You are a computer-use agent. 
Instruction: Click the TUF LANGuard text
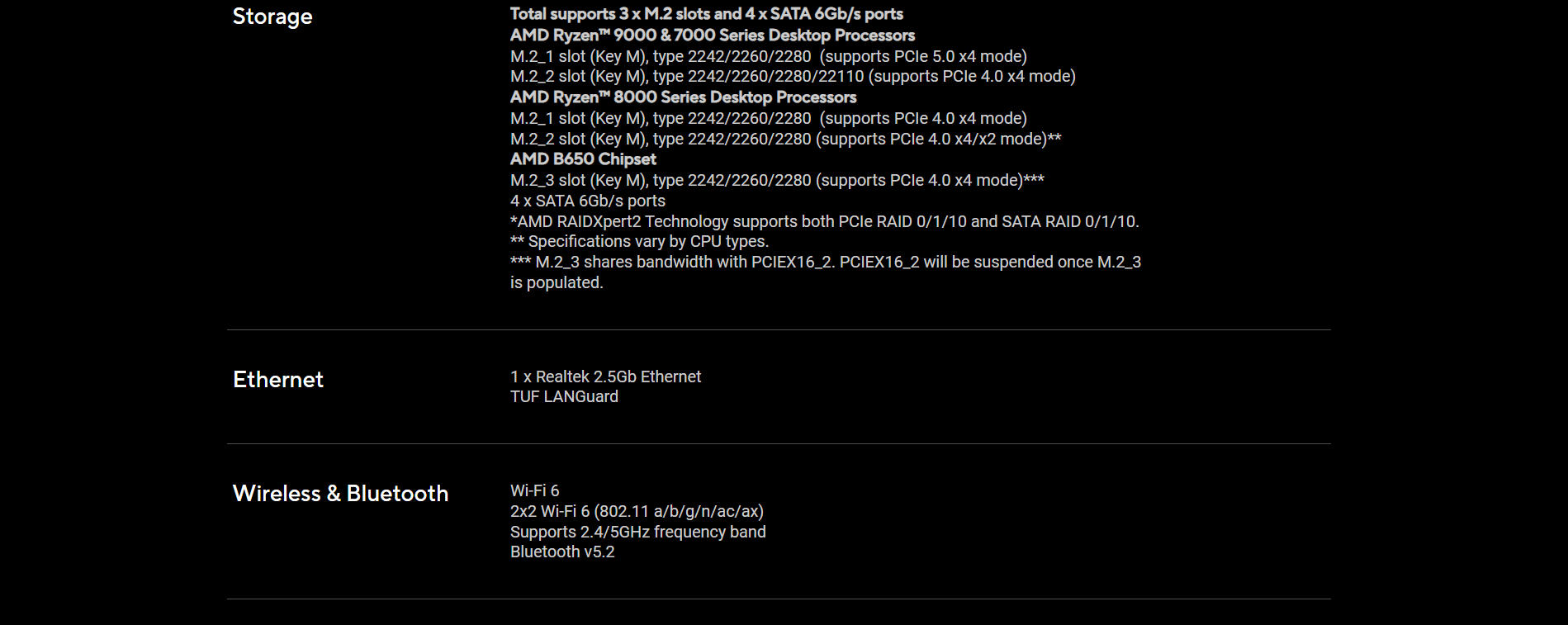[x=564, y=396]
